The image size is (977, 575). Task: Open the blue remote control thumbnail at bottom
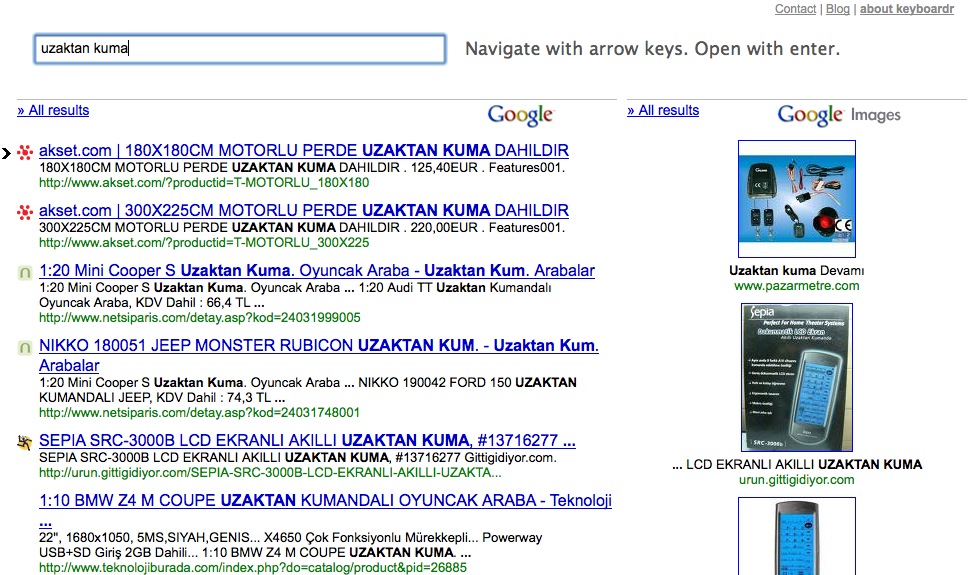click(x=797, y=536)
